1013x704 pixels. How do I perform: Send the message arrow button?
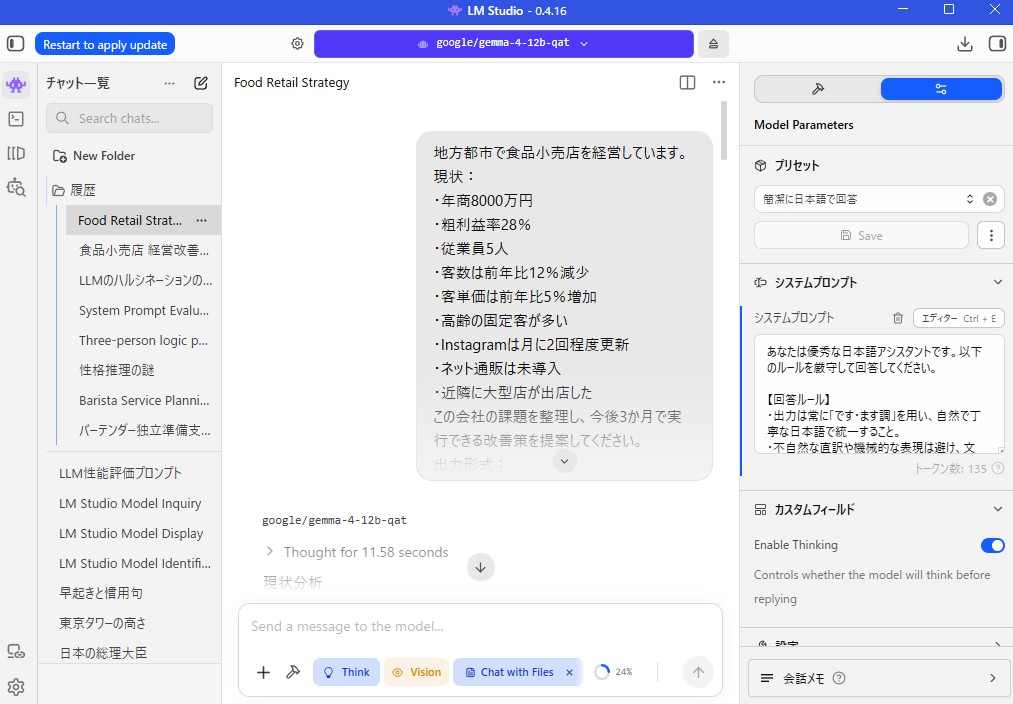tap(698, 672)
